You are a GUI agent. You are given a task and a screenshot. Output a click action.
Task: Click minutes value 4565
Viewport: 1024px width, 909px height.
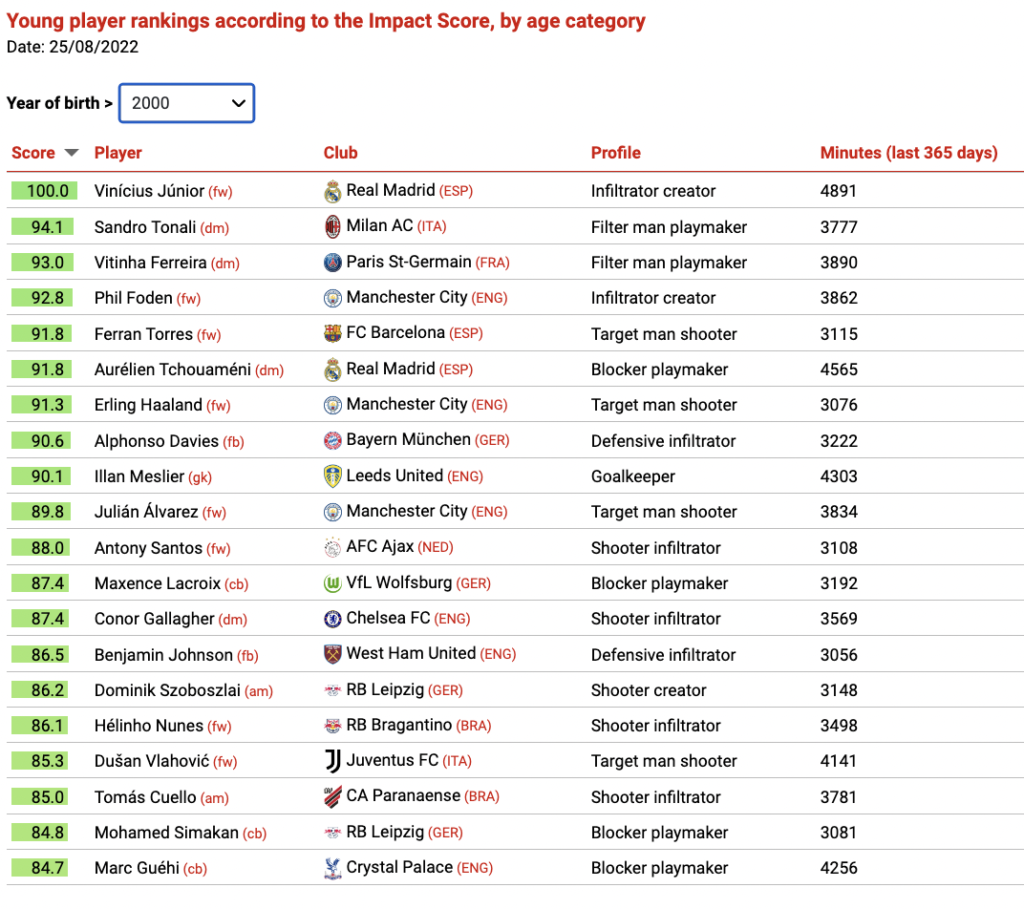(x=839, y=370)
